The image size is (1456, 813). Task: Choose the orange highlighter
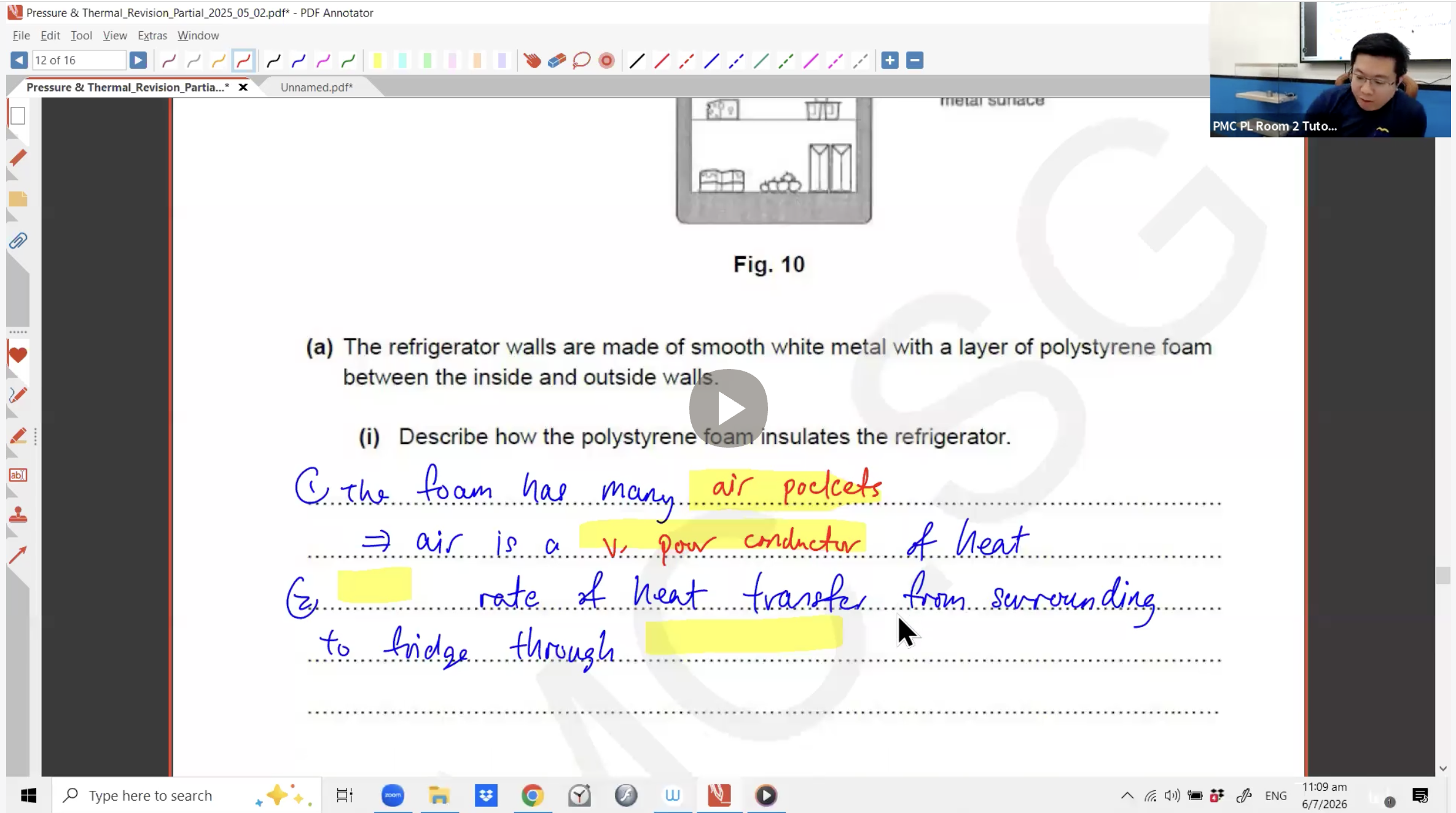pyautogui.click(x=477, y=60)
